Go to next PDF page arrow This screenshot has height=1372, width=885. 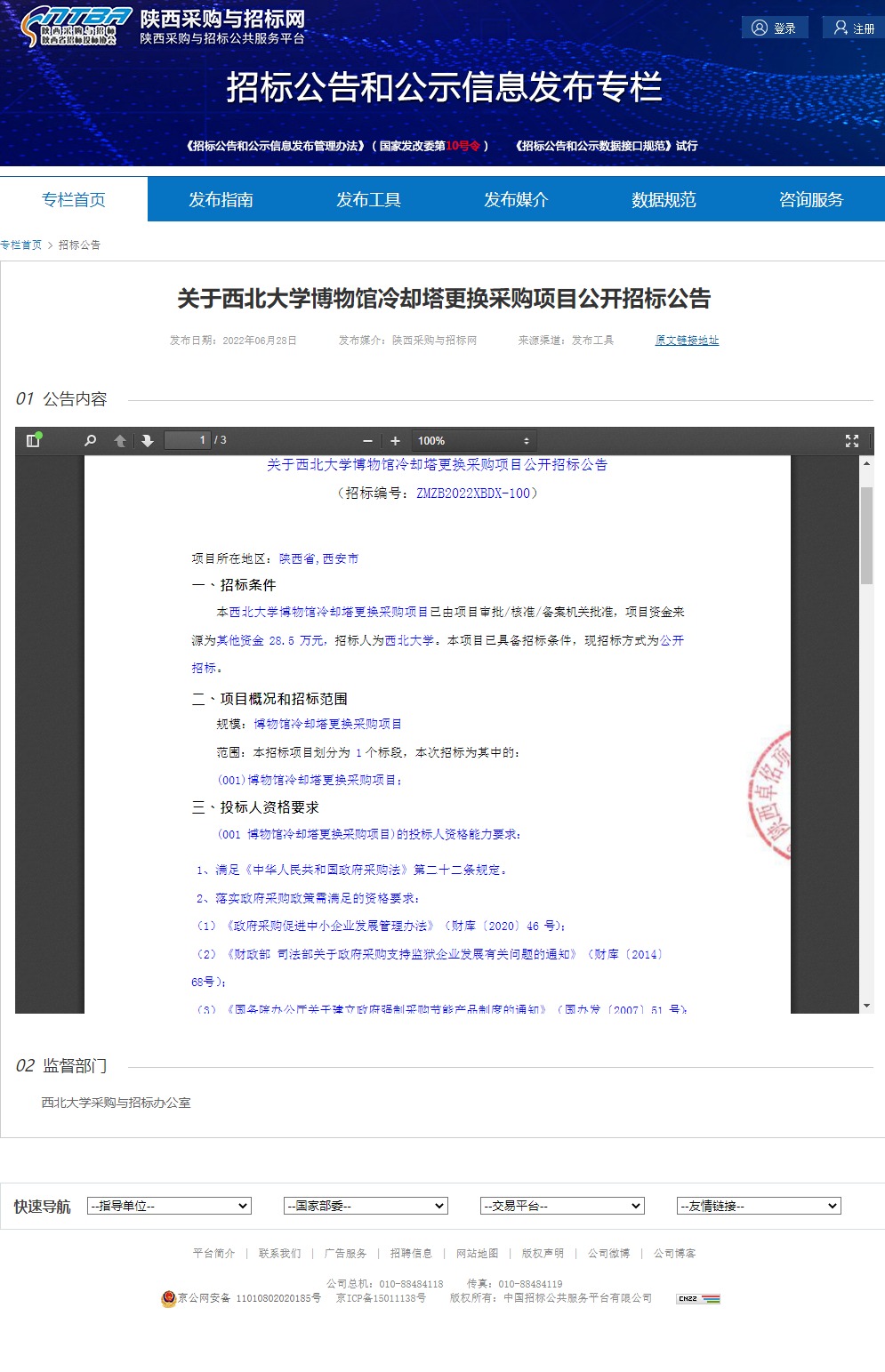coord(148,440)
